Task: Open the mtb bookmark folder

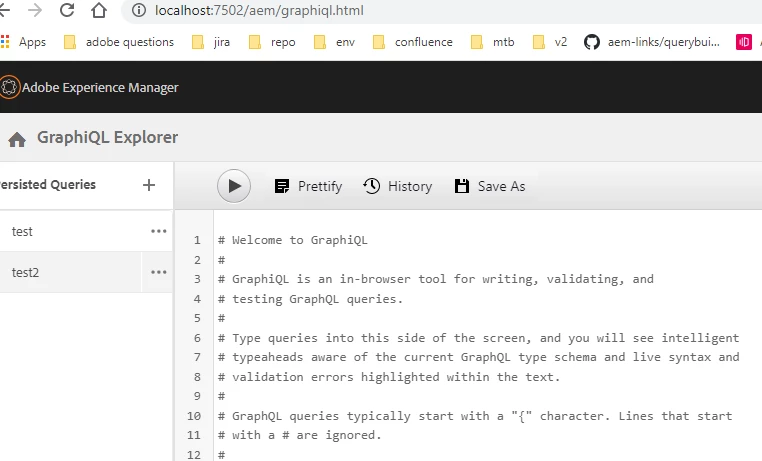Action: click(493, 42)
